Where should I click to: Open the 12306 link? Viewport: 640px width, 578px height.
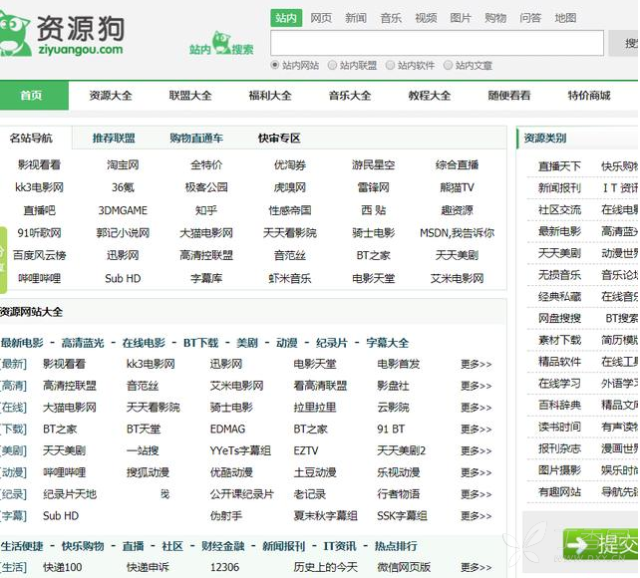click(224, 567)
